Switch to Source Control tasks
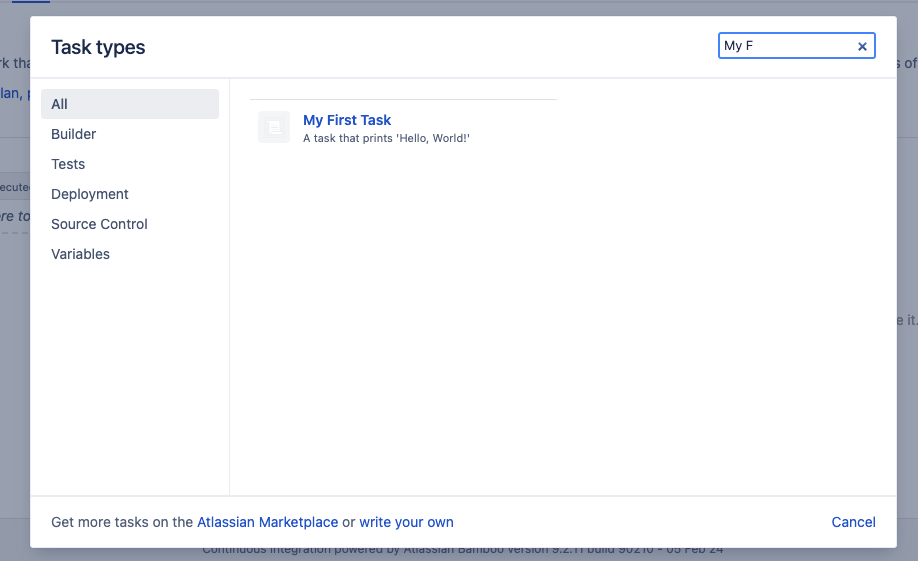Image resolution: width=918 pixels, height=561 pixels. (99, 224)
